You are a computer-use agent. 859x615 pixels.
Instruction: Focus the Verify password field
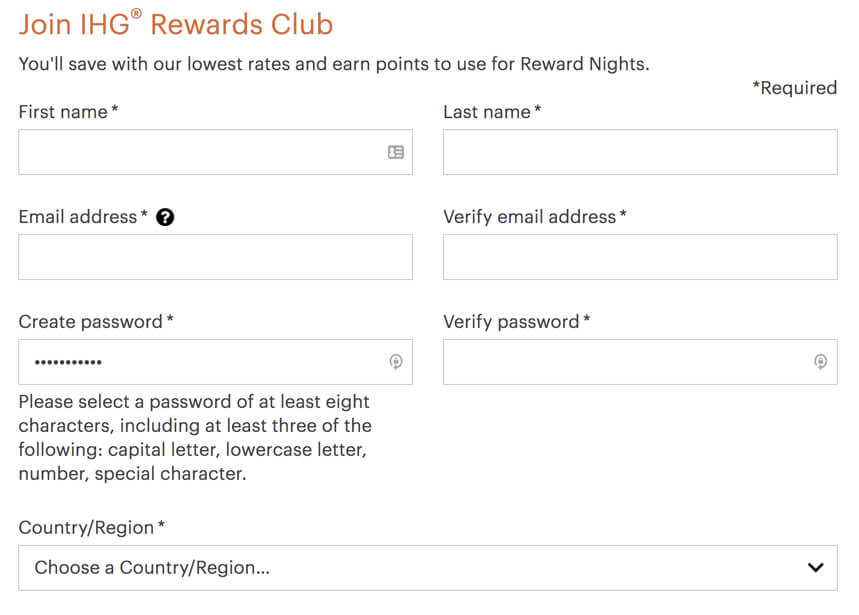pos(640,361)
